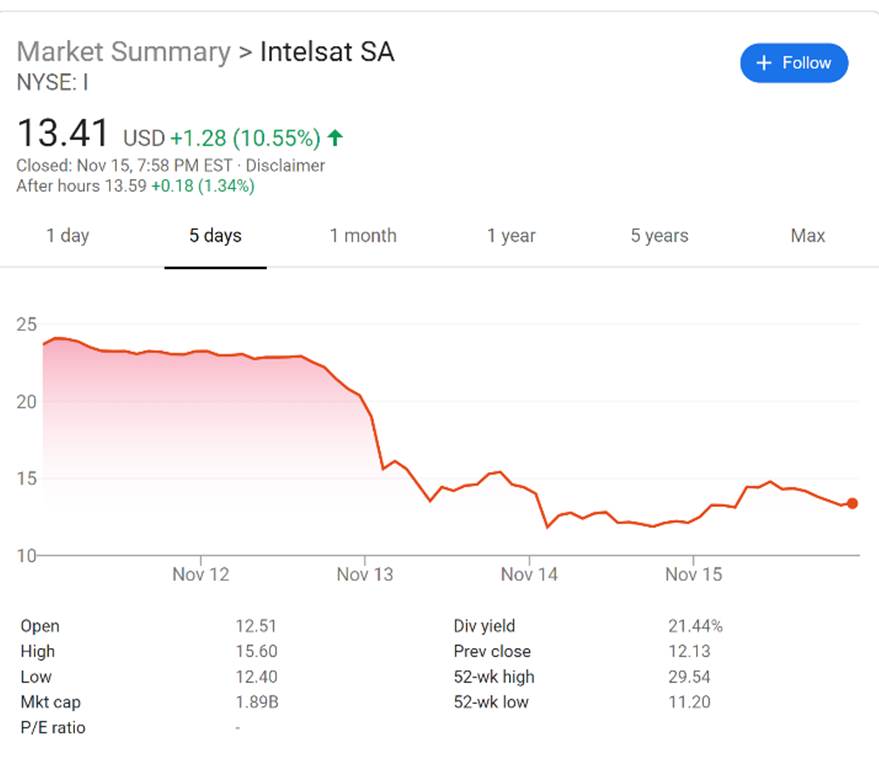
Task: Click the green up arrow icon
Action: (335, 138)
